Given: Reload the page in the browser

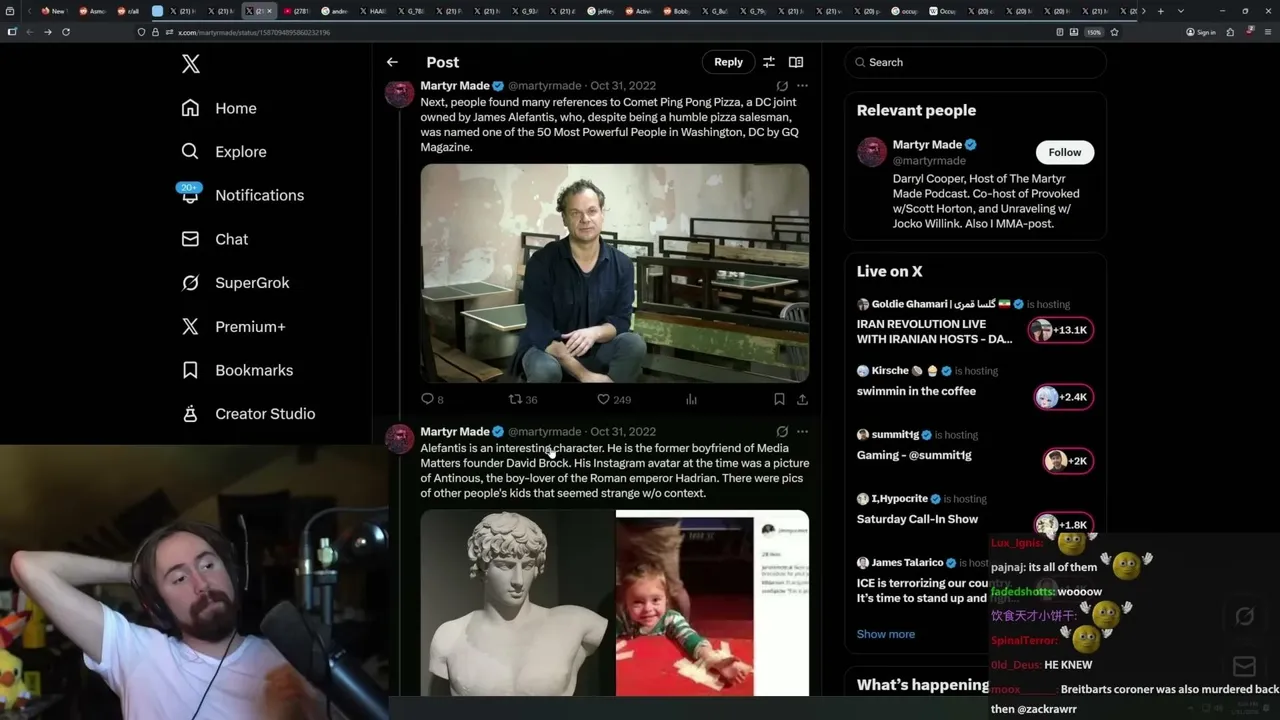Looking at the screenshot, I should [x=66, y=32].
